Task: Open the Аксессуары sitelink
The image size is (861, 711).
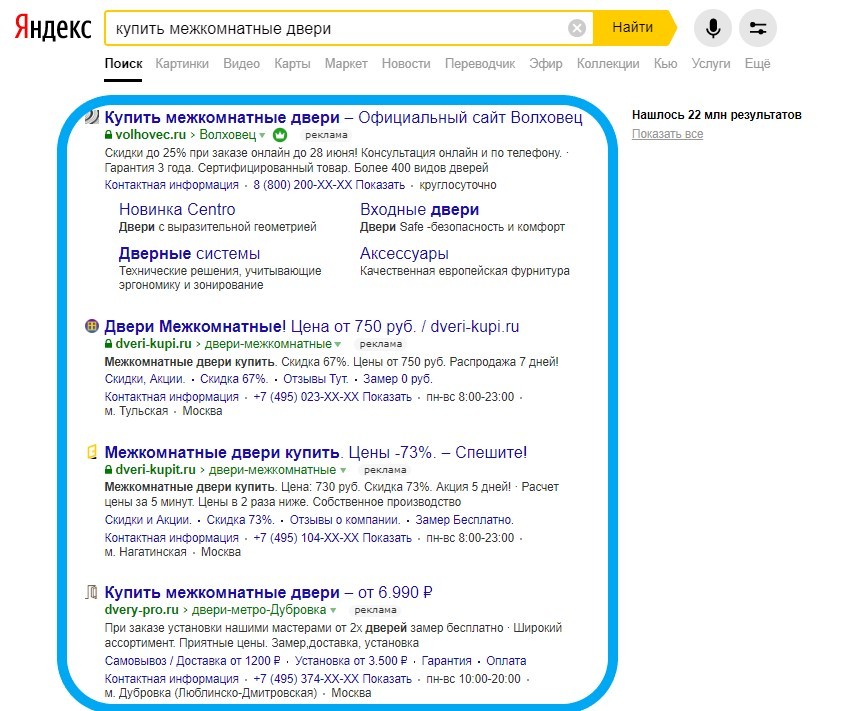Action: pyautogui.click(x=404, y=253)
